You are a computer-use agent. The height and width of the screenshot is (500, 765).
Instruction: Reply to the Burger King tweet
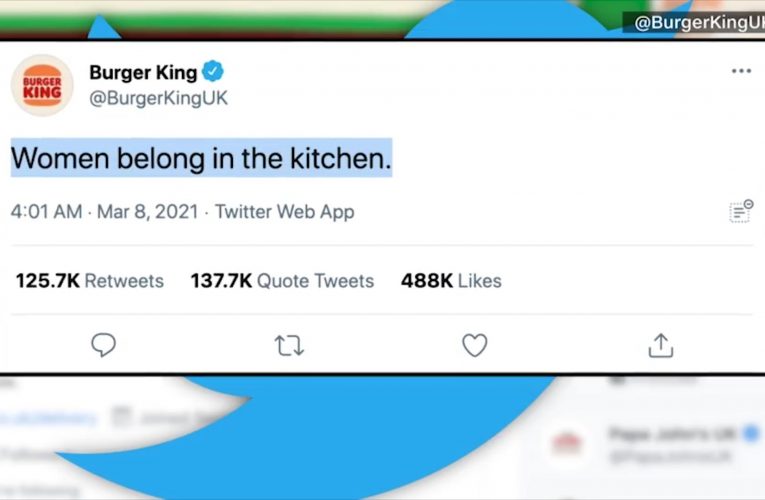click(x=104, y=345)
